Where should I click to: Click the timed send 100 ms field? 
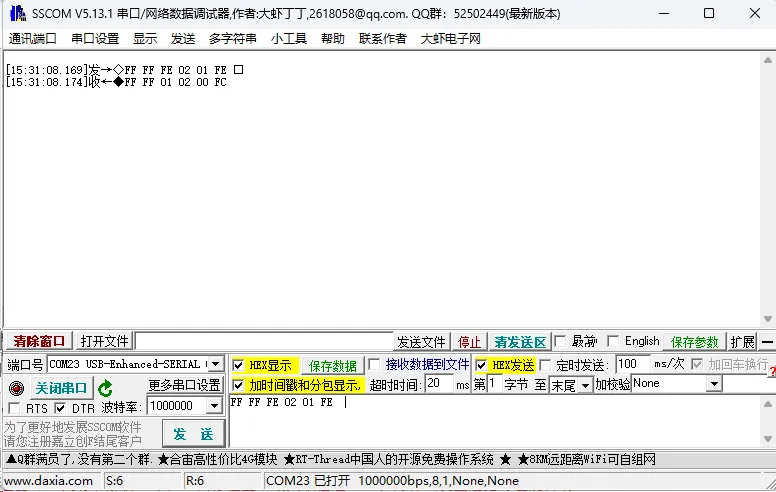tap(632, 364)
